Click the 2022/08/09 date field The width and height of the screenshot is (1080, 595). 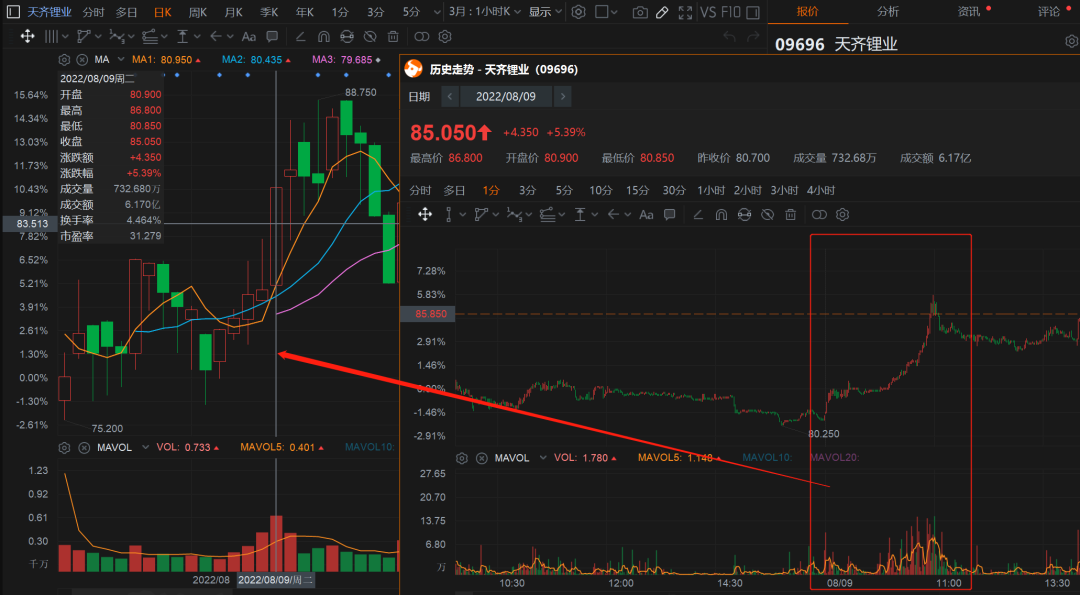pos(506,96)
